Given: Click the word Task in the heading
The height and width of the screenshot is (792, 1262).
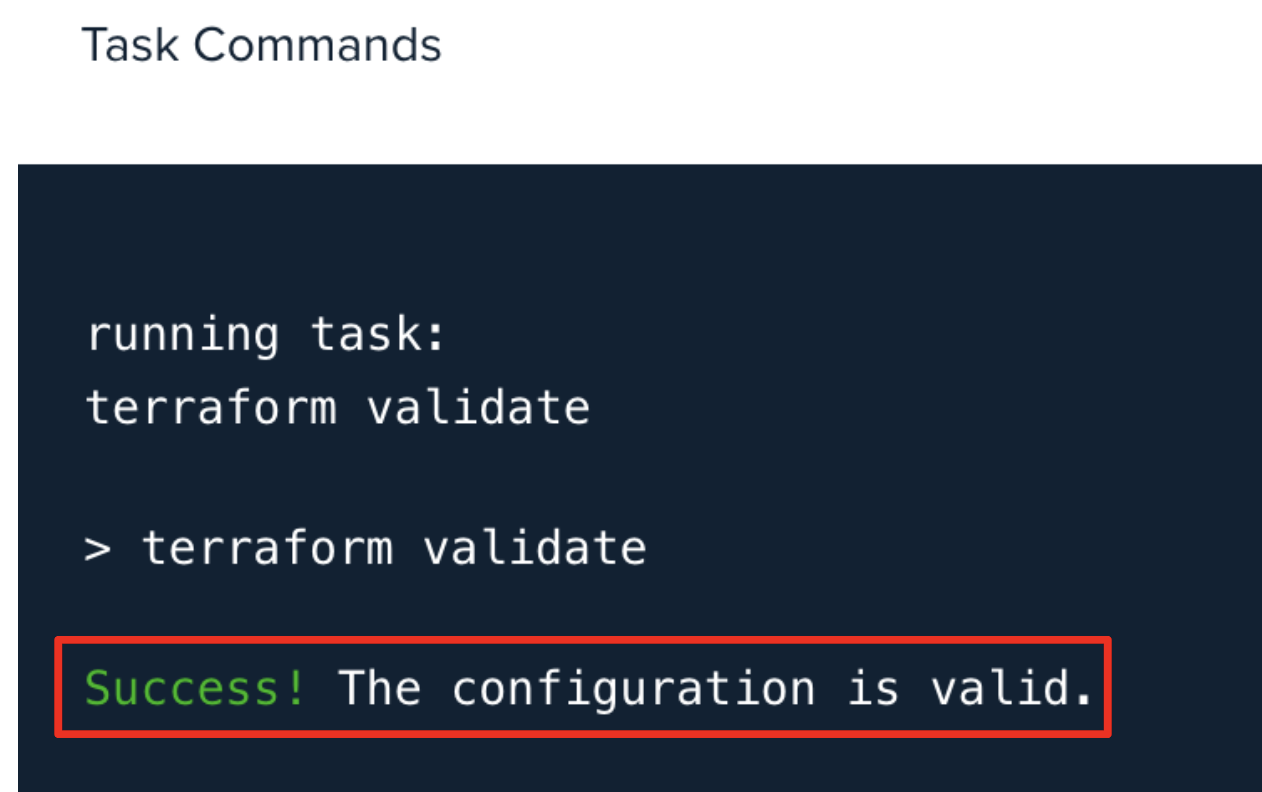Looking at the screenshot, I should click(129, 46).
